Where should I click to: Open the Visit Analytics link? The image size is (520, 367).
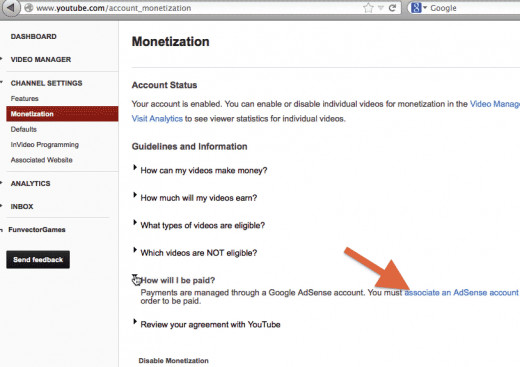click(x=157, y=118)
